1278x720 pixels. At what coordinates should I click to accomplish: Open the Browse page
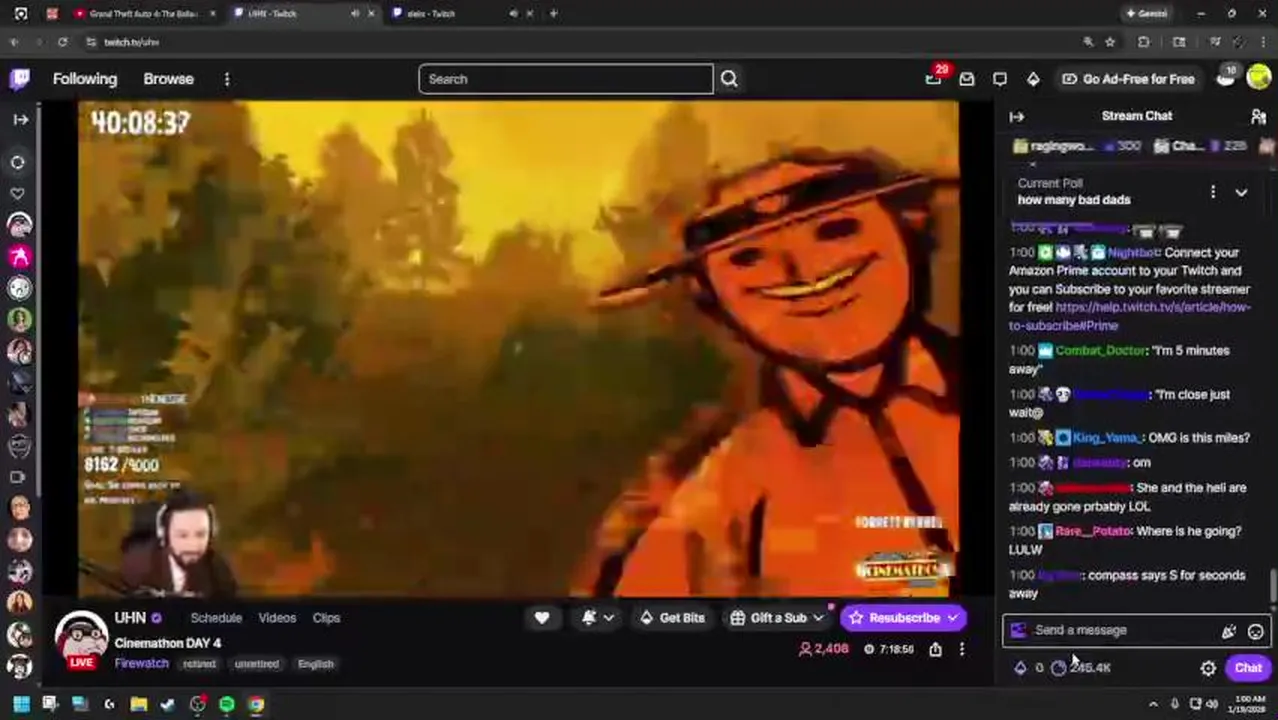point(168,79)
